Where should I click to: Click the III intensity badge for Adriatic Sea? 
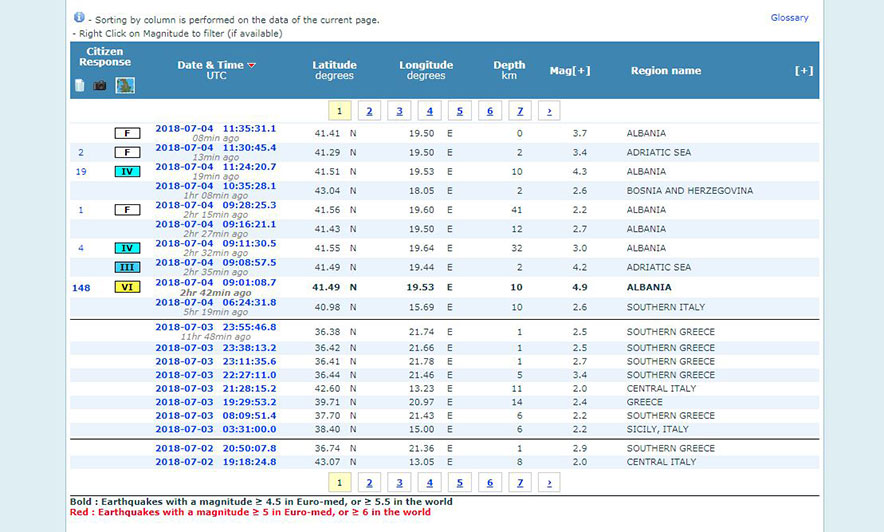[x=127, y=268]
